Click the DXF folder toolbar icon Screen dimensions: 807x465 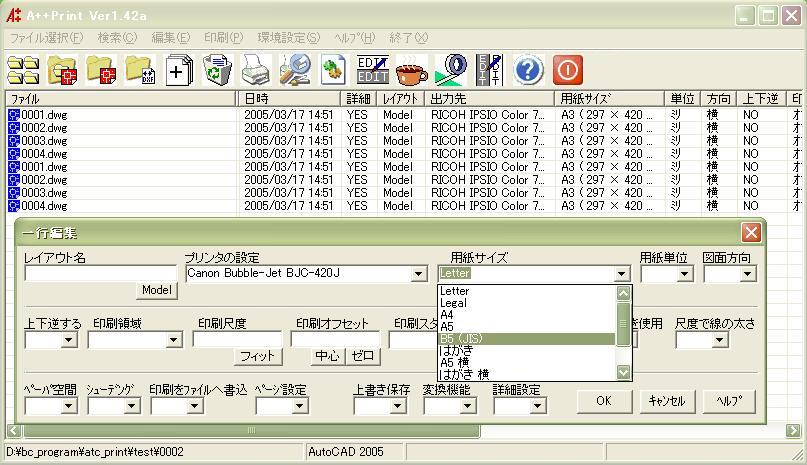[139, 70]
